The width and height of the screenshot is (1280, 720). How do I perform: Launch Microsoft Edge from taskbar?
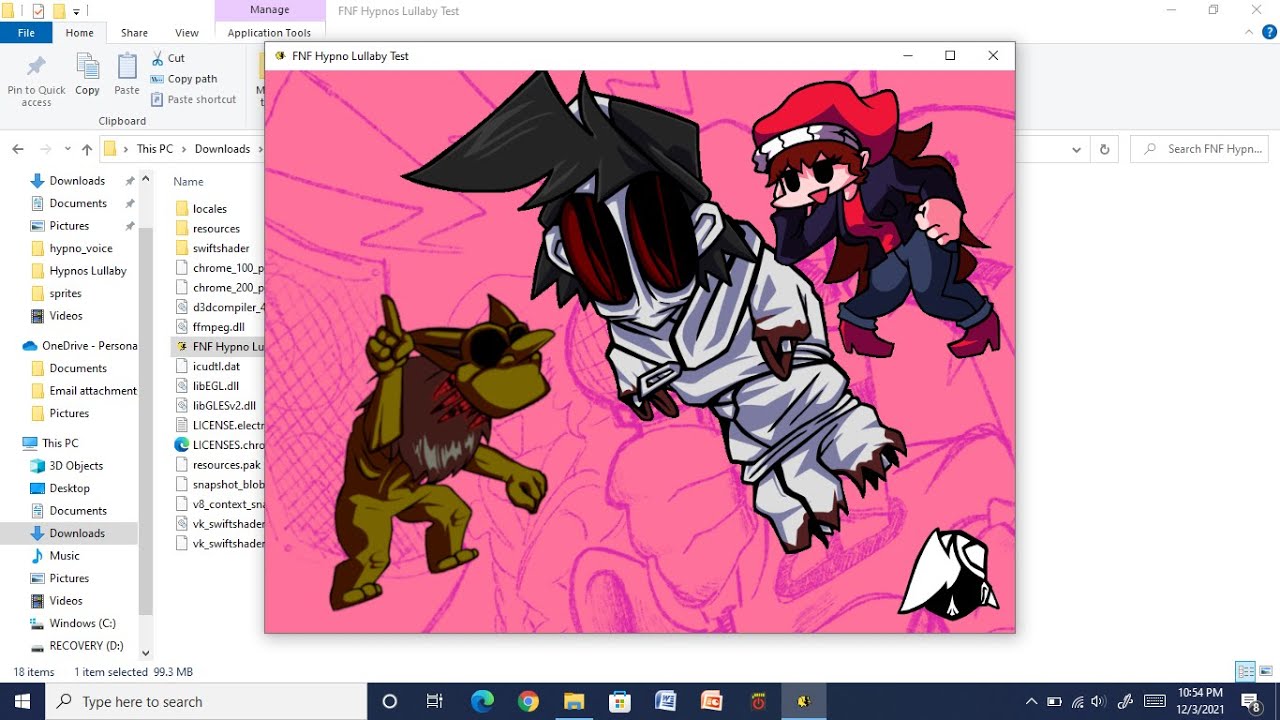tap(482, 701)
